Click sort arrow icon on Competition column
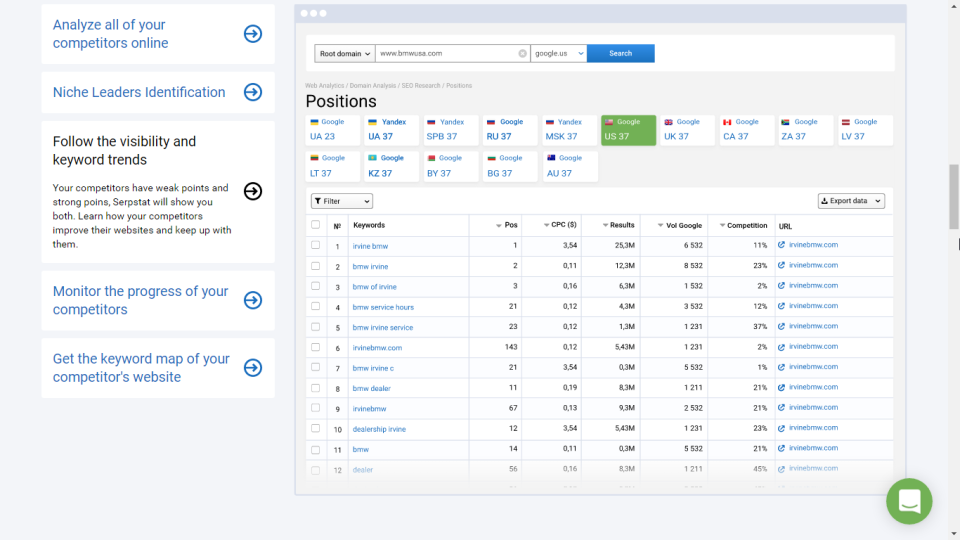Viewport: 960px width, 540px height. click(722, 225)
